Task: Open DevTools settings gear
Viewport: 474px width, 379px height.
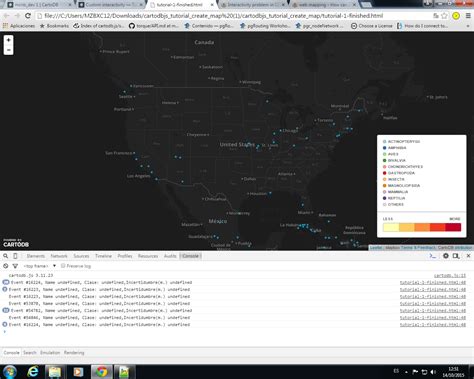Action: (x=446, y=256)
